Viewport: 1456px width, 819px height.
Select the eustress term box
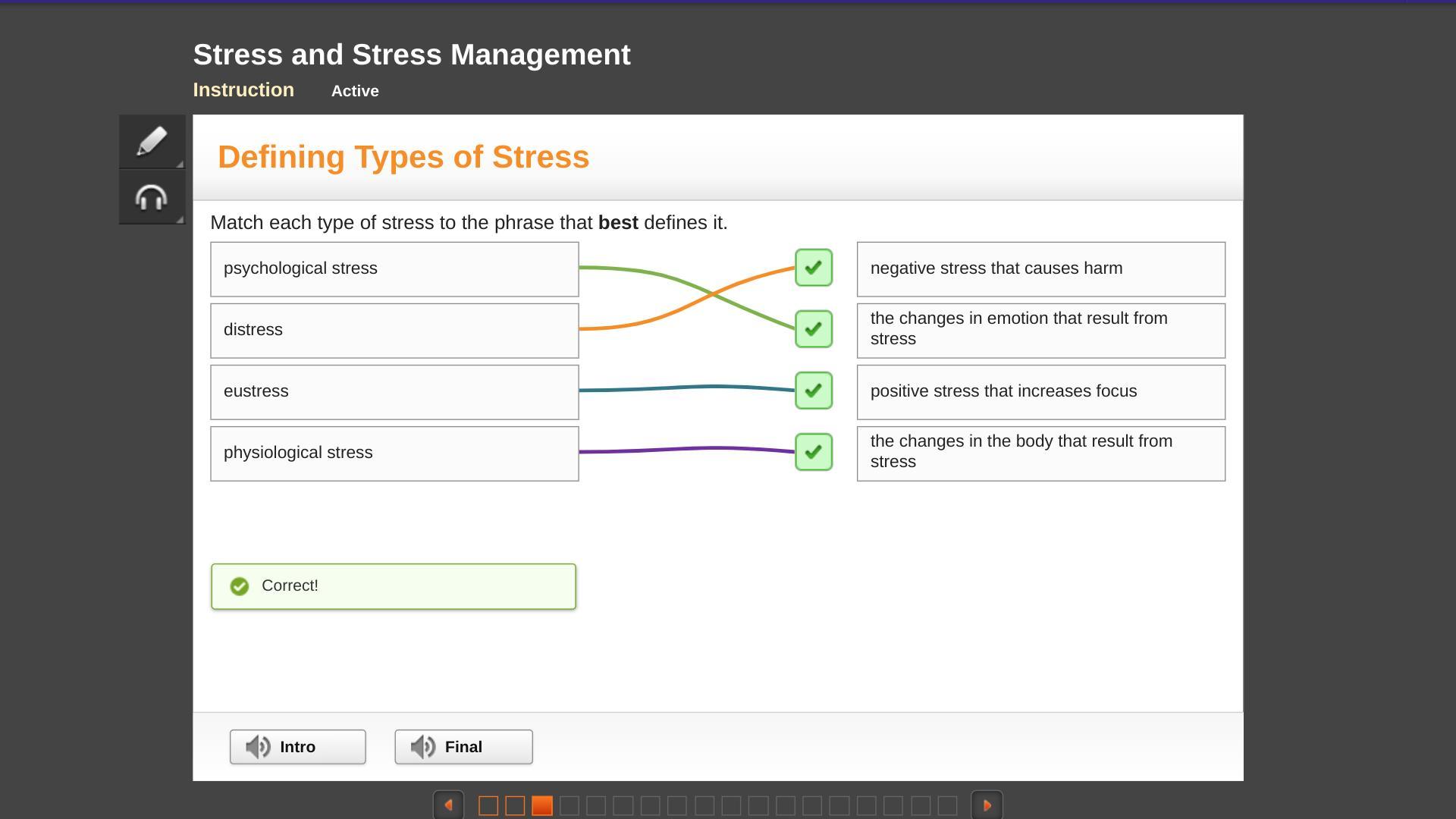coord(394,392)
